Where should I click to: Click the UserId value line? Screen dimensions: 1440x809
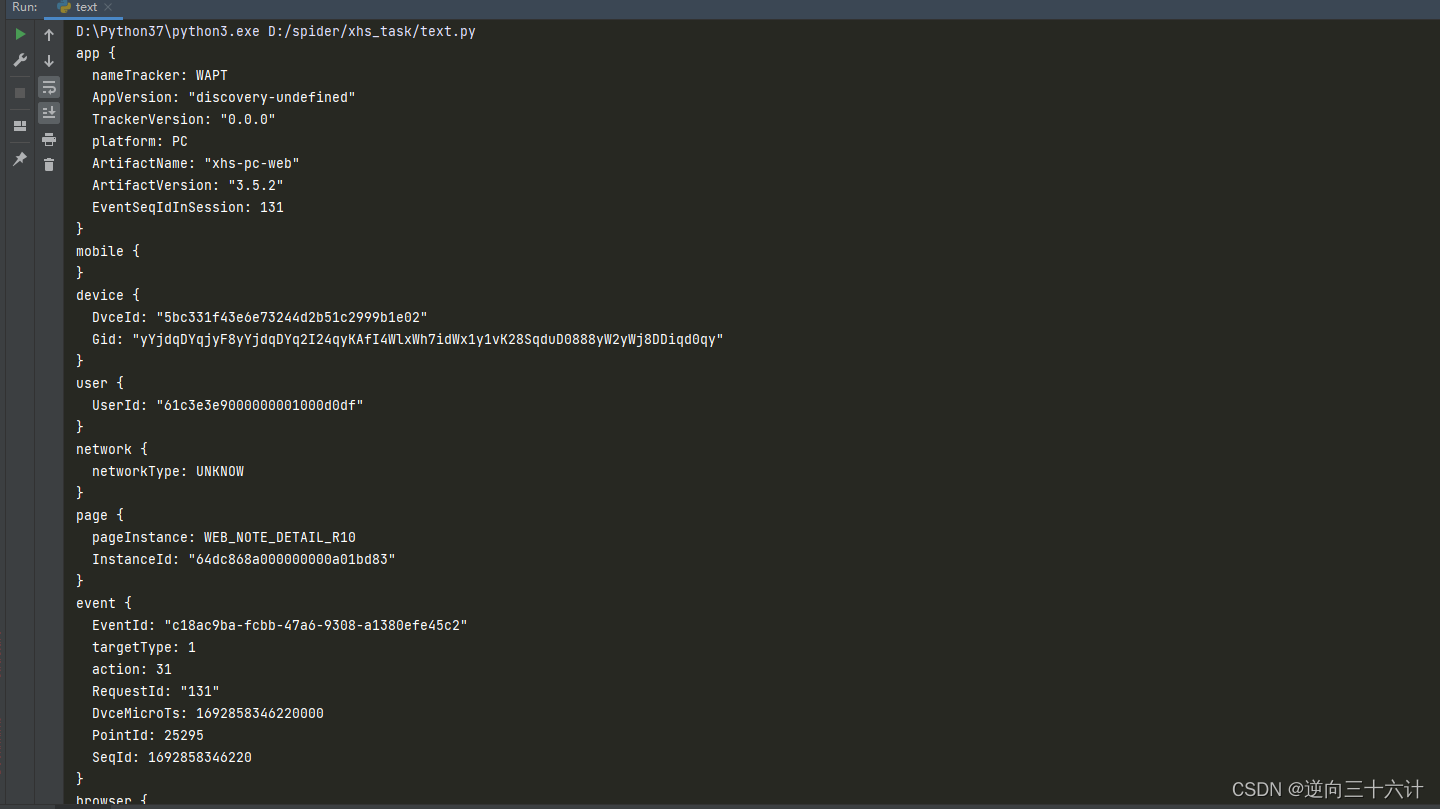tap(228, 405)
